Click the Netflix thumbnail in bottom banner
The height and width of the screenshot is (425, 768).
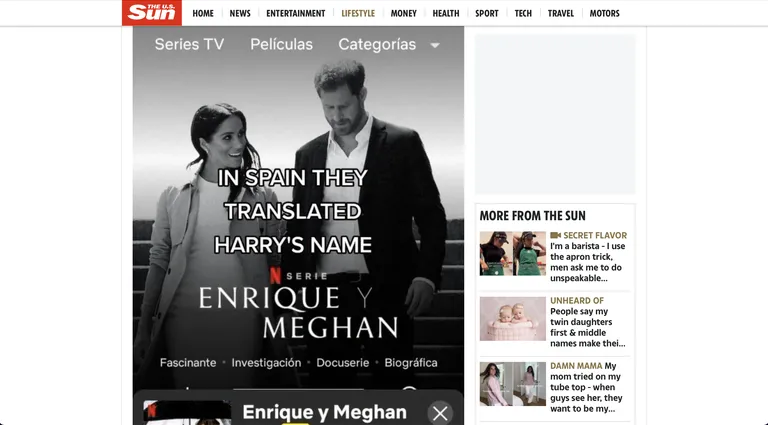pos(187,412)
